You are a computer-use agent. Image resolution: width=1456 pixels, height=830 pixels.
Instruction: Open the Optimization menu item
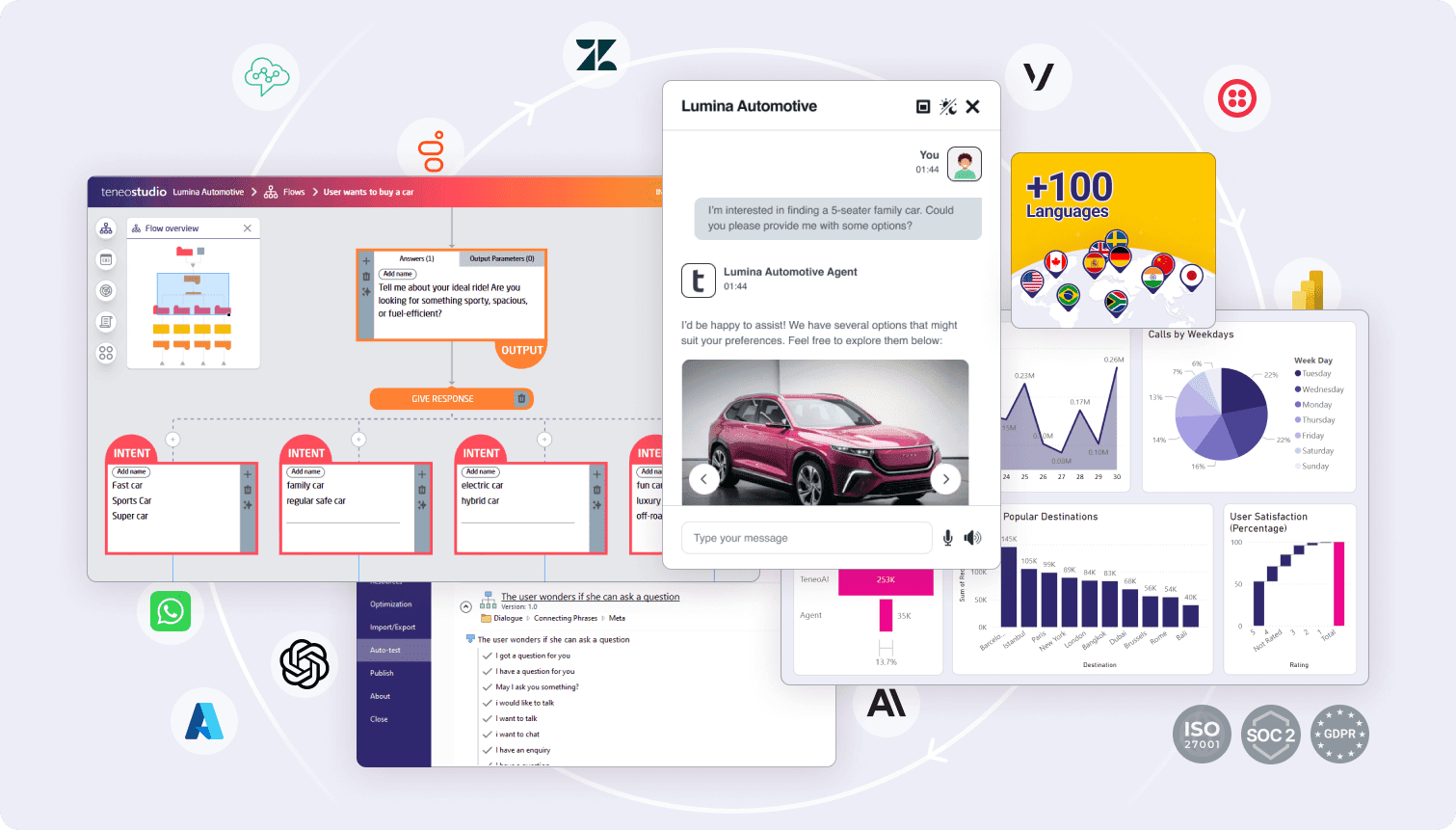391,604
